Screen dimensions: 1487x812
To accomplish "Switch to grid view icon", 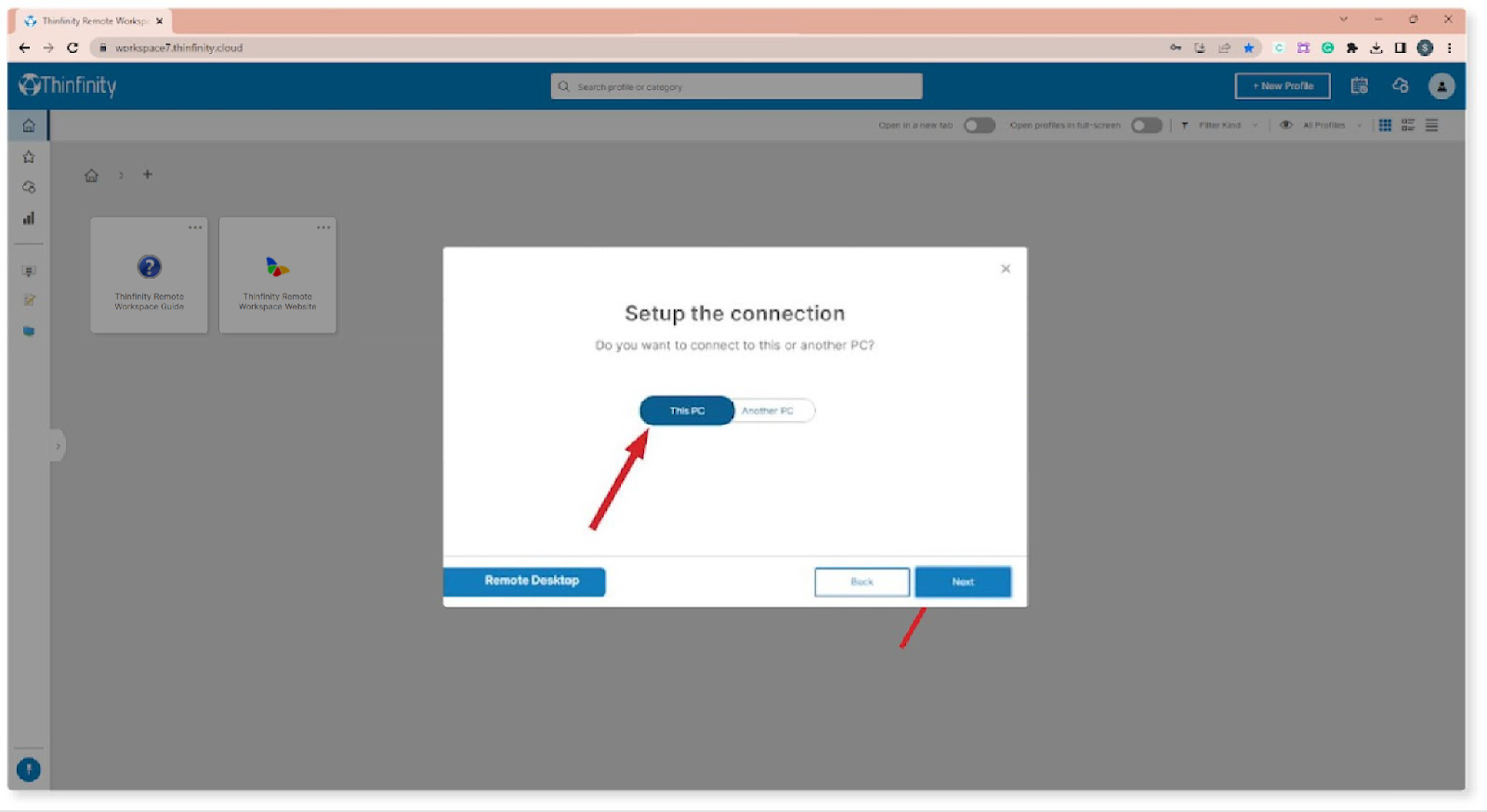I will tap(1385, 125).
